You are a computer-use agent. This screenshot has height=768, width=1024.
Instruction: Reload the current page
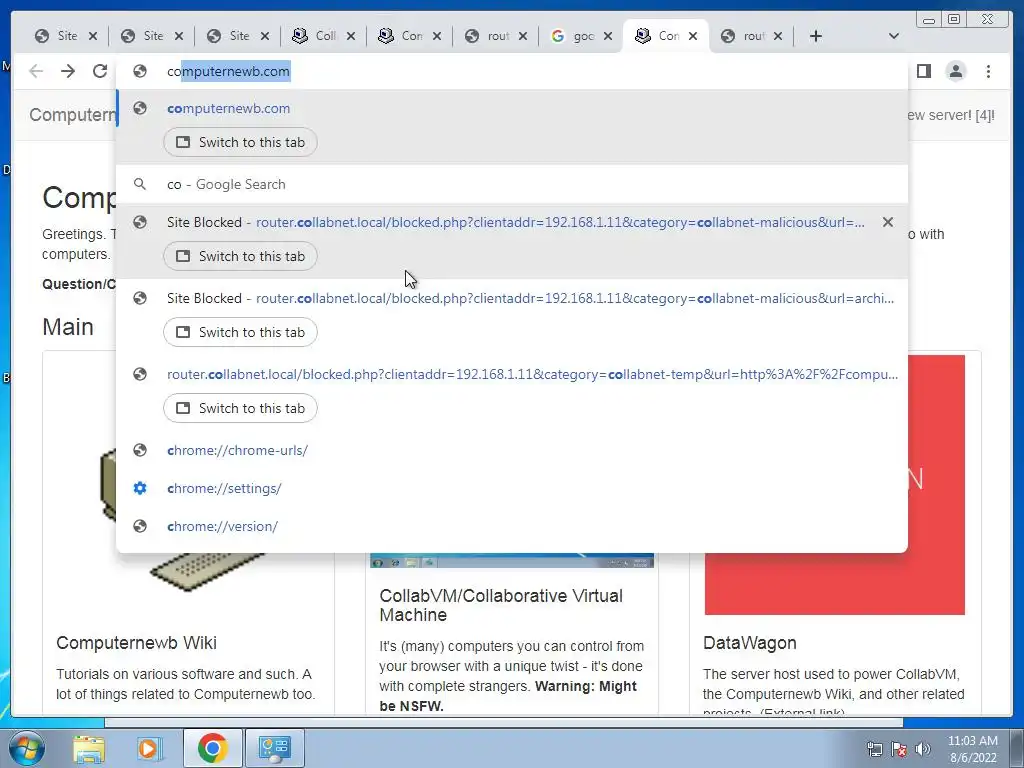click(100, 71)
